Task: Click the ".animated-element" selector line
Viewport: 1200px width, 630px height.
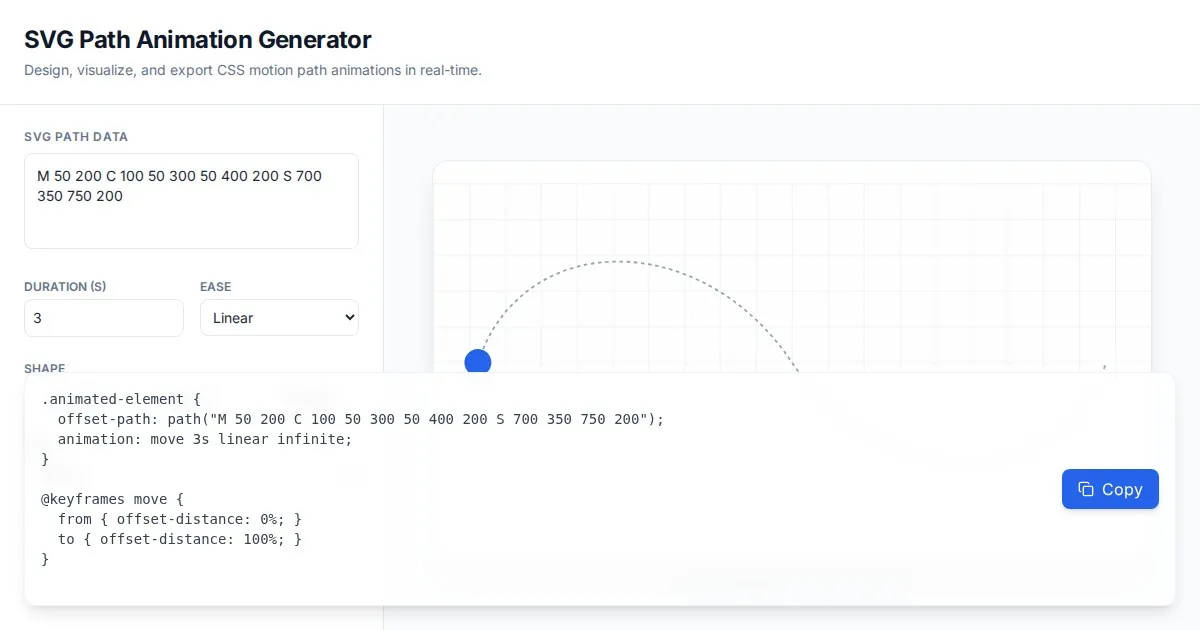Action: [121, 399]
